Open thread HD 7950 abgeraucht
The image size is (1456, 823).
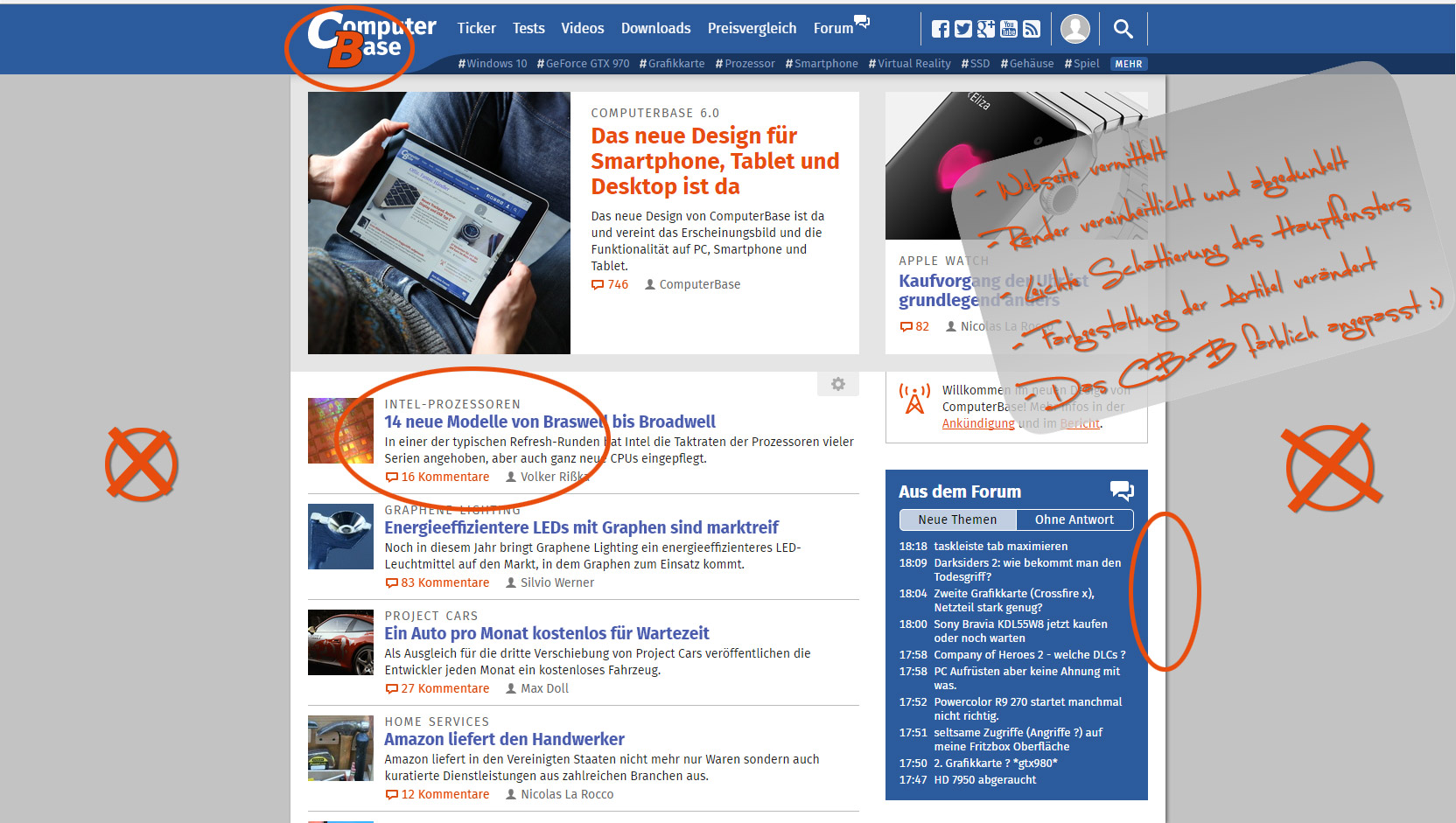coord(985,779)
